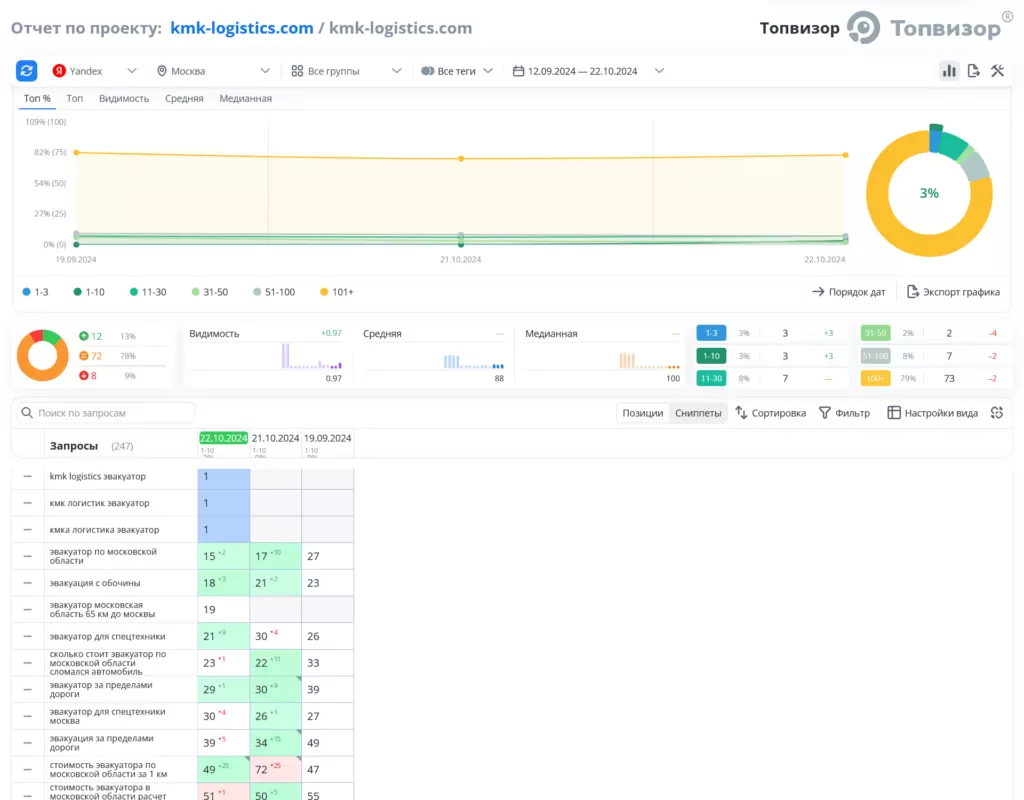Click the 22.10.2024 column date header

pos(223,438)
